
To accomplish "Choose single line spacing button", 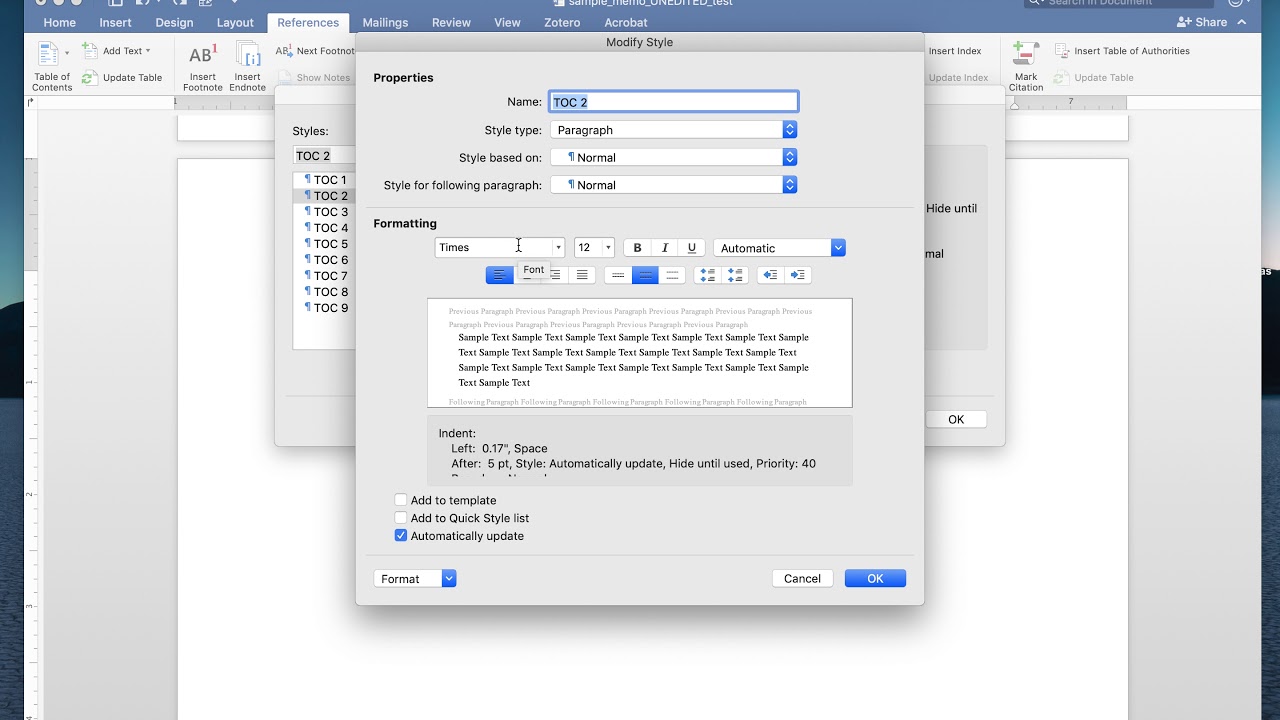I will tap(618, 275).
